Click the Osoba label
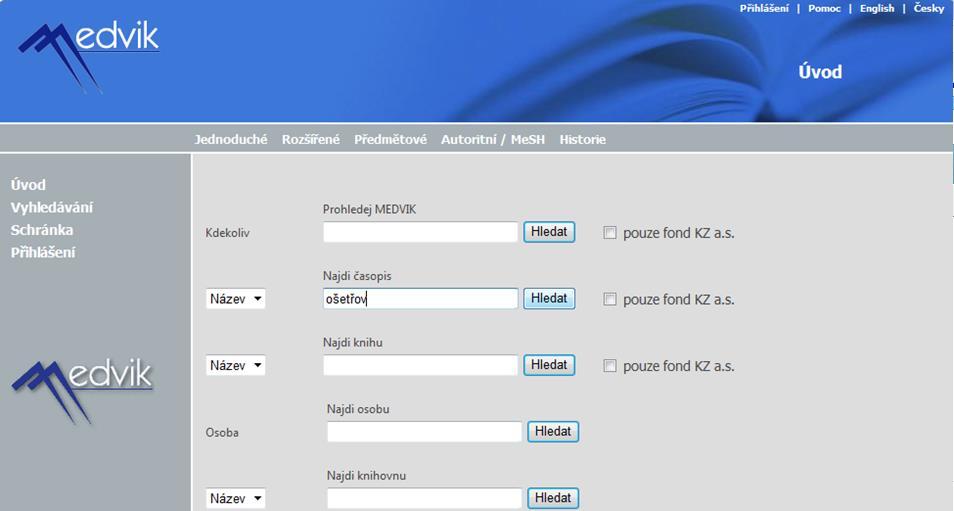 tap(222, 433)
